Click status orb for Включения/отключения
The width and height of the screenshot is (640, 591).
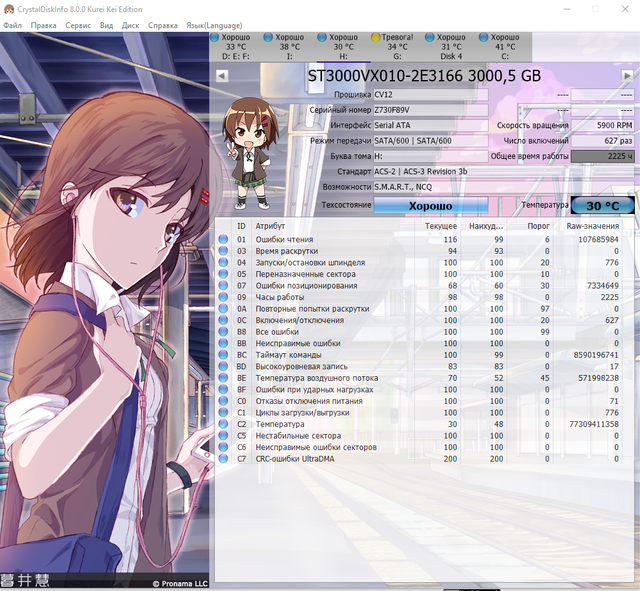[x=223, y=320]
